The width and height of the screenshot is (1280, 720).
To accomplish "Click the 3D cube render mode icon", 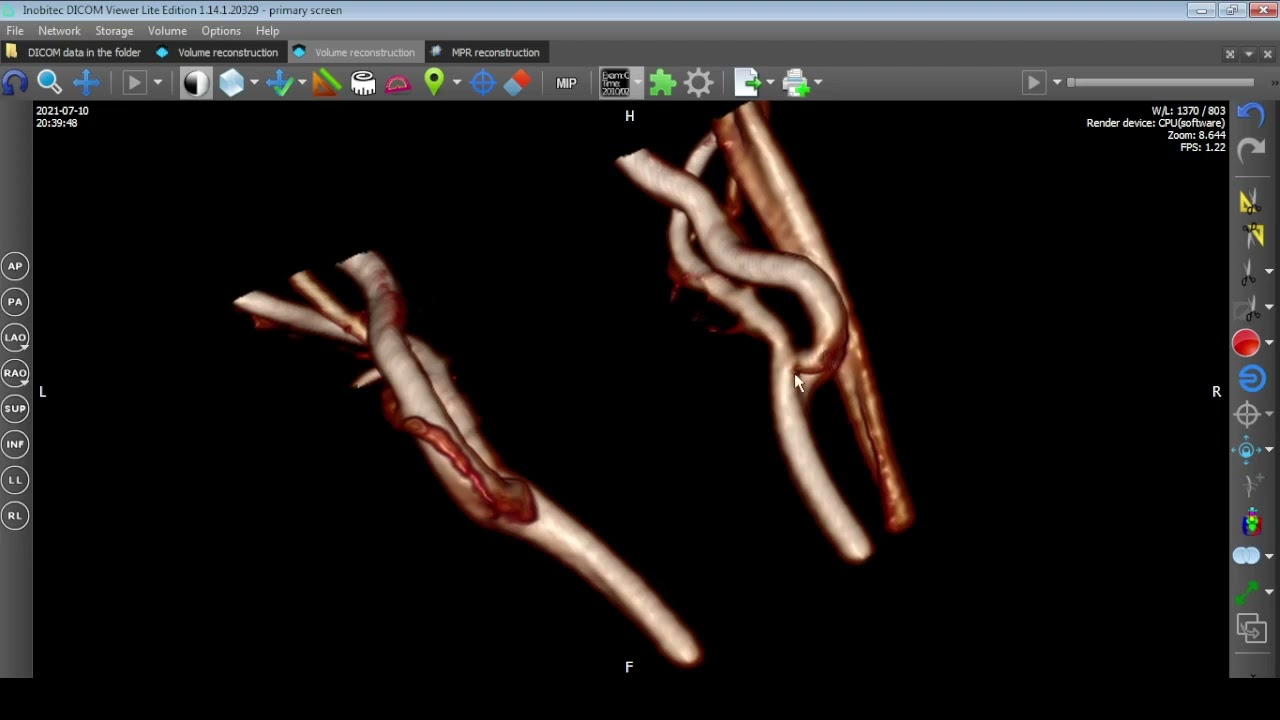I will 232,83.
